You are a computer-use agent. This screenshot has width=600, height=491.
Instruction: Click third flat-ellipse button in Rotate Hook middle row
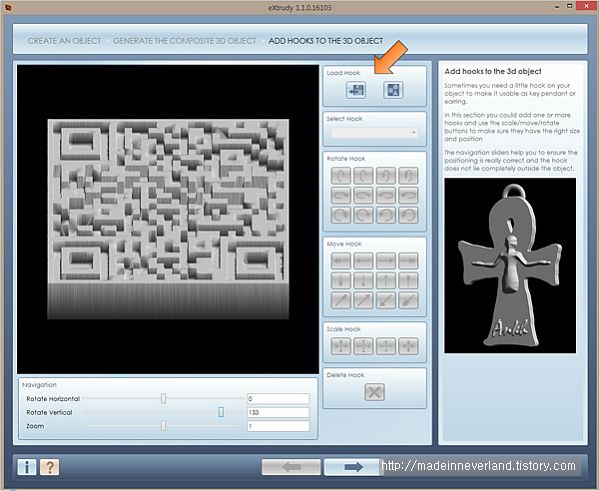click(x=386, y=195)
